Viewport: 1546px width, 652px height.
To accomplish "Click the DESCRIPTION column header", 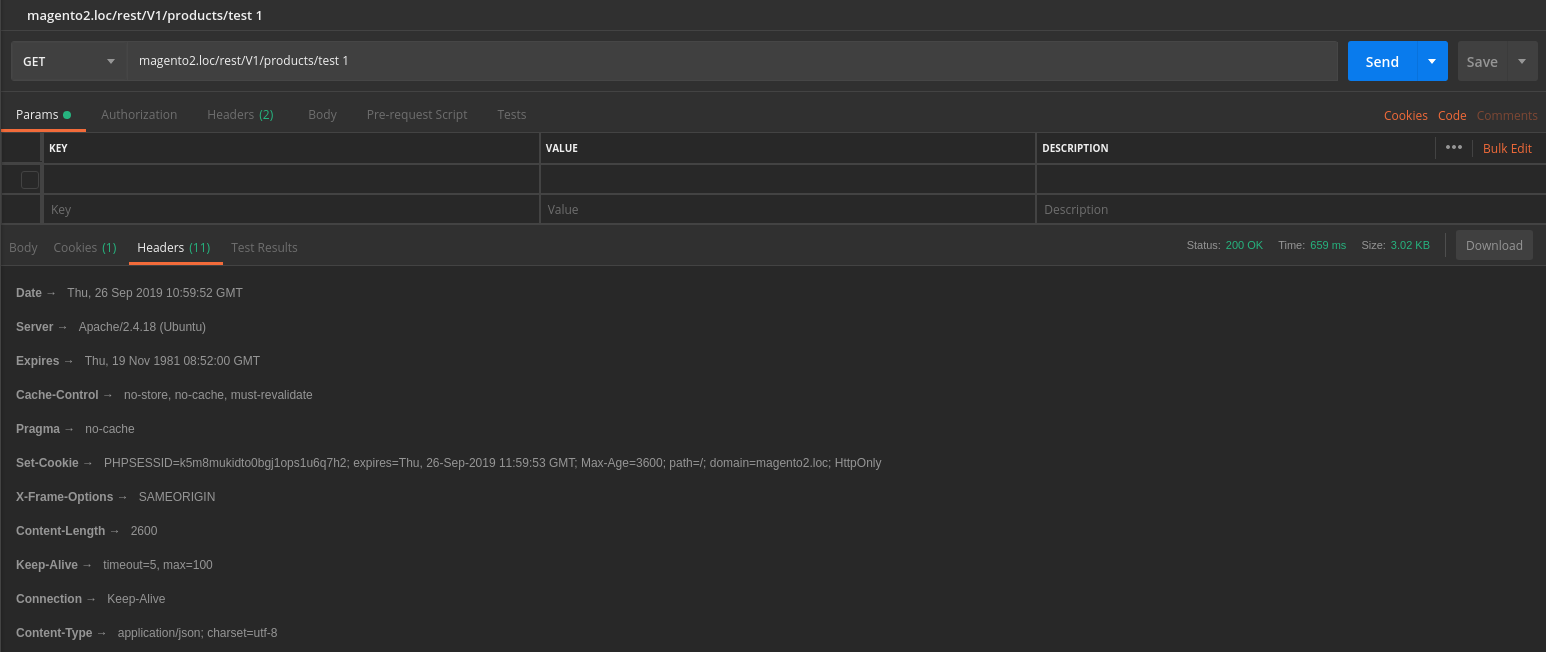I will click(1075, 148).
